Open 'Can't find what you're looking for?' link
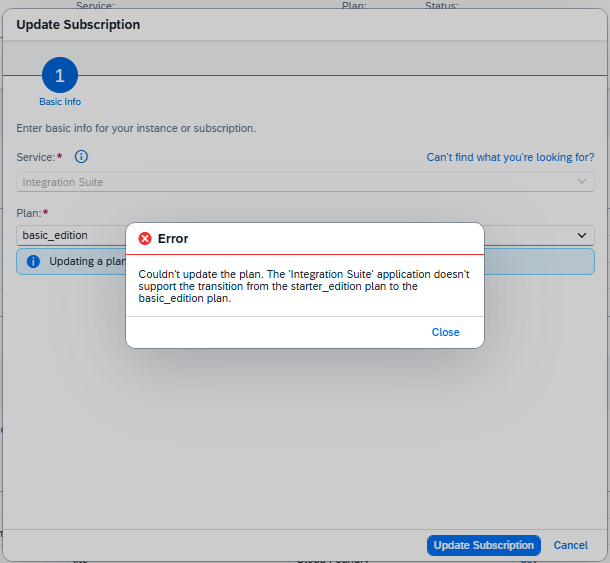Screen dimensions: 610x563 [510, 157]
